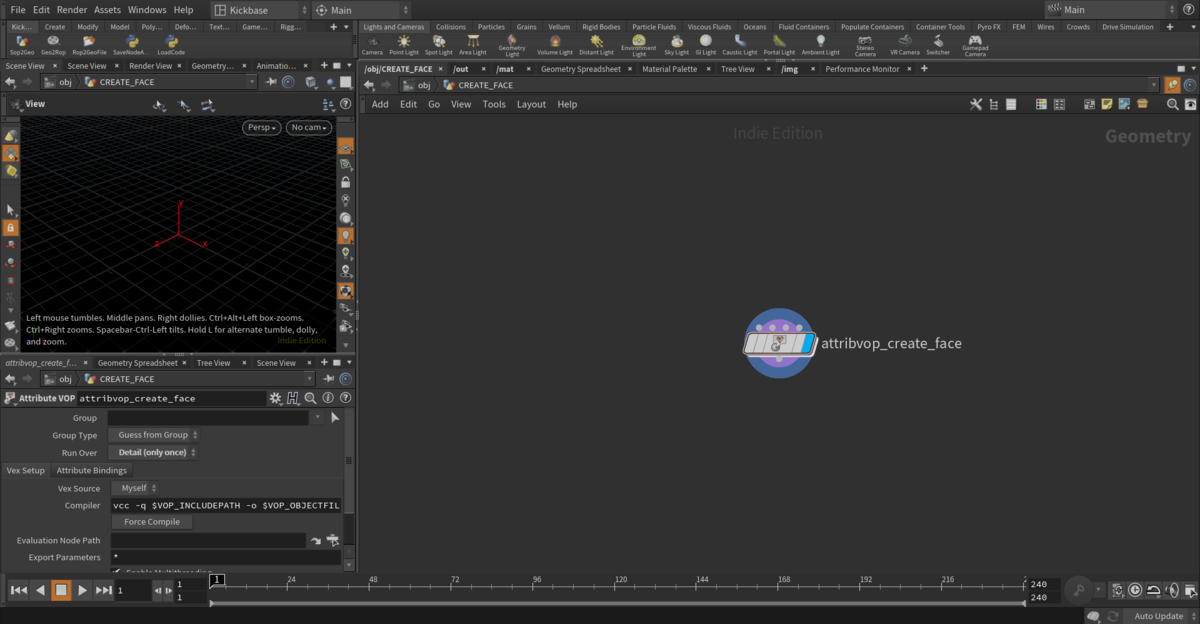Open the Group Type dropdown

154,435
